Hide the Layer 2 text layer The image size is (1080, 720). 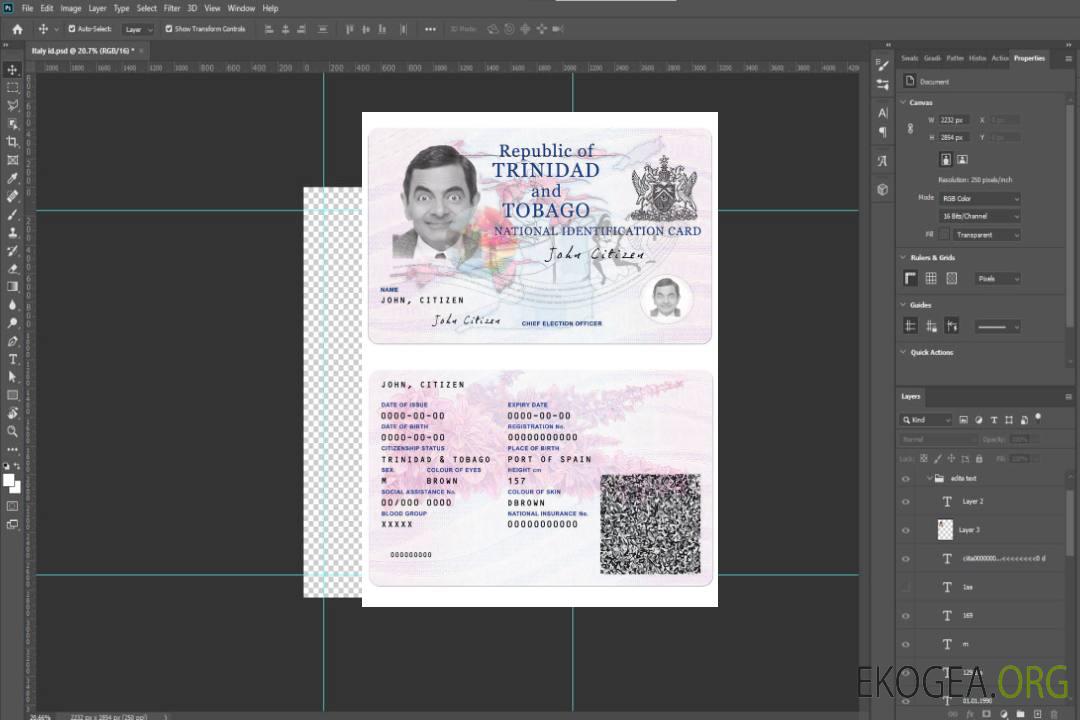[x=906, y=502]
